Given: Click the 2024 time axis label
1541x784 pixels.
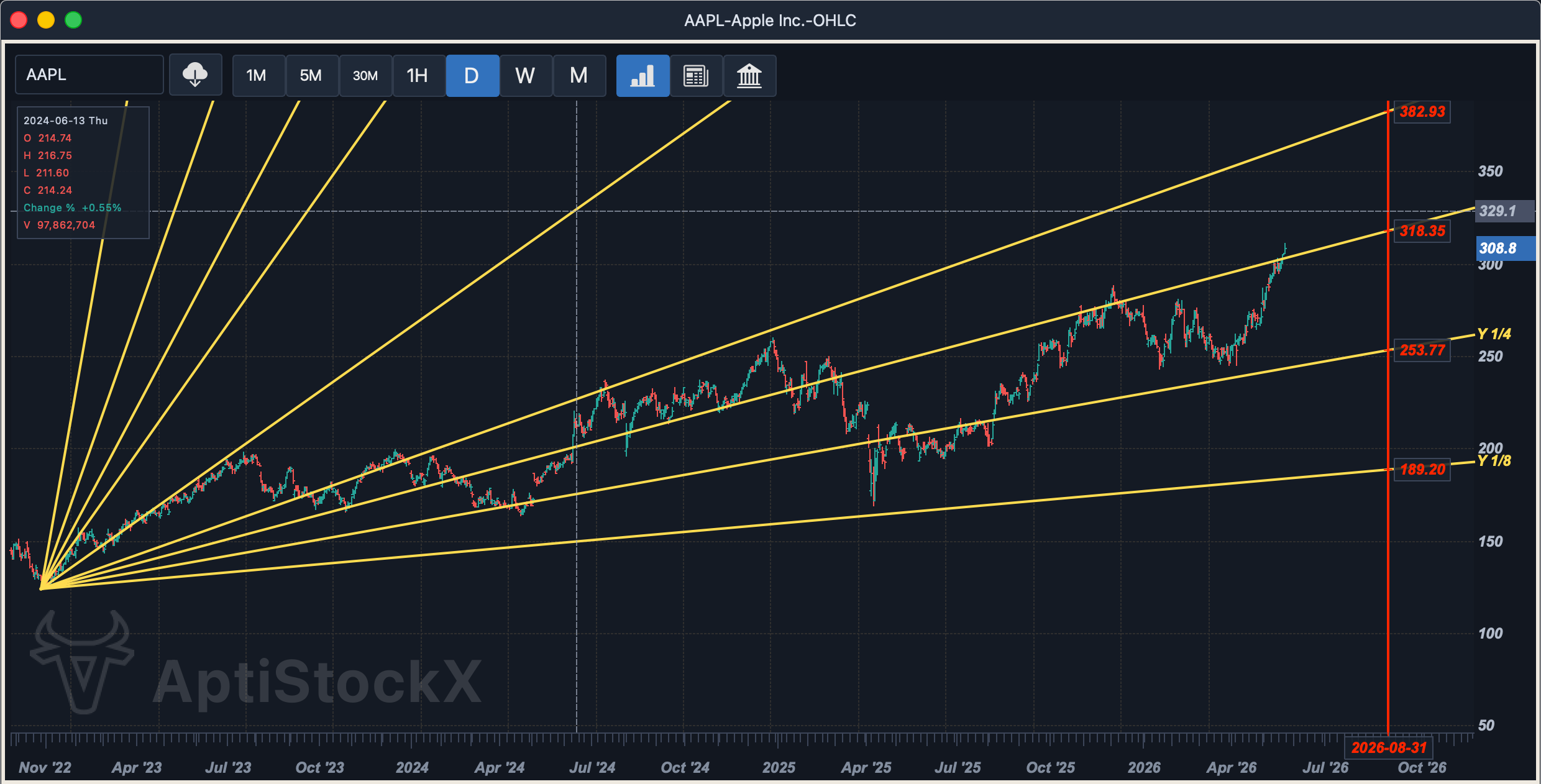Looking at the screenshot, I should [x=412, y=768].
